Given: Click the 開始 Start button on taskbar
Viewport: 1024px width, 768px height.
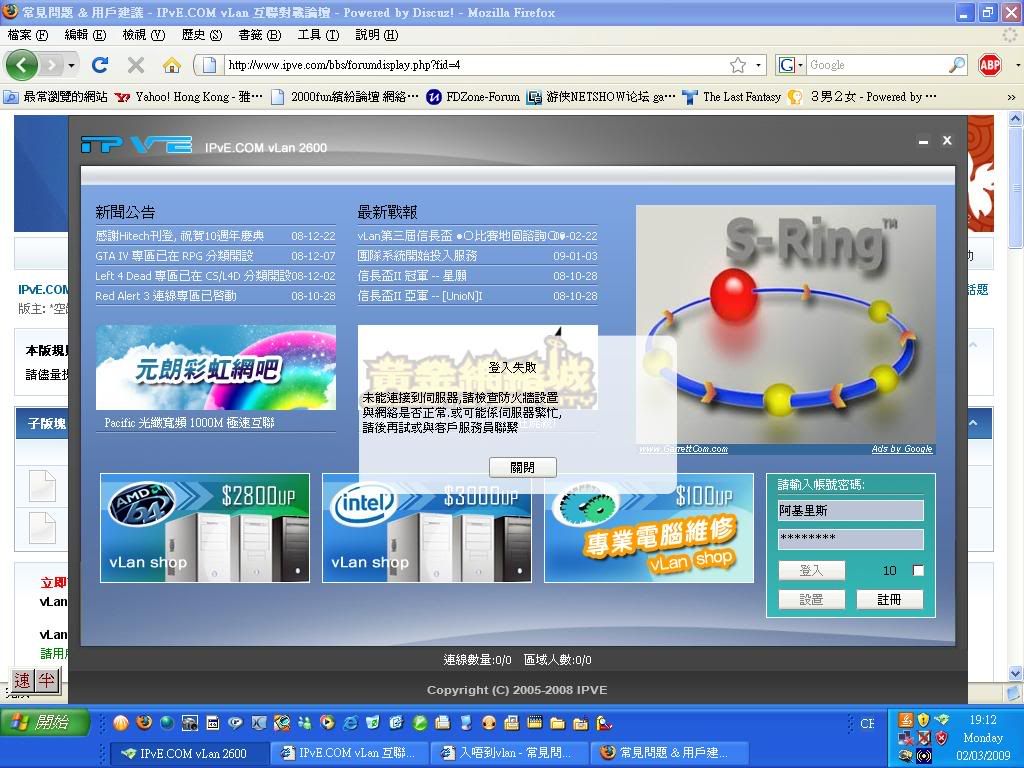Looking at the screenshot, I should point(46,722).
